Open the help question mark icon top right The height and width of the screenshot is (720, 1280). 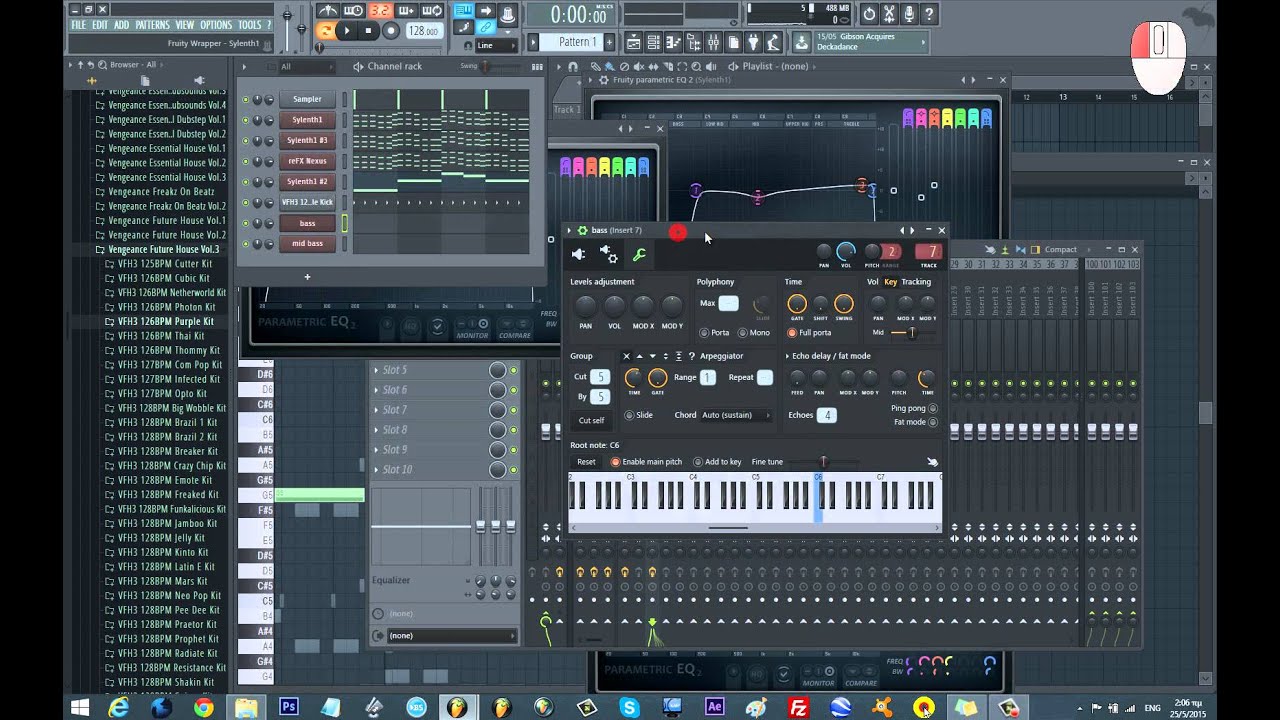(930, 14)
